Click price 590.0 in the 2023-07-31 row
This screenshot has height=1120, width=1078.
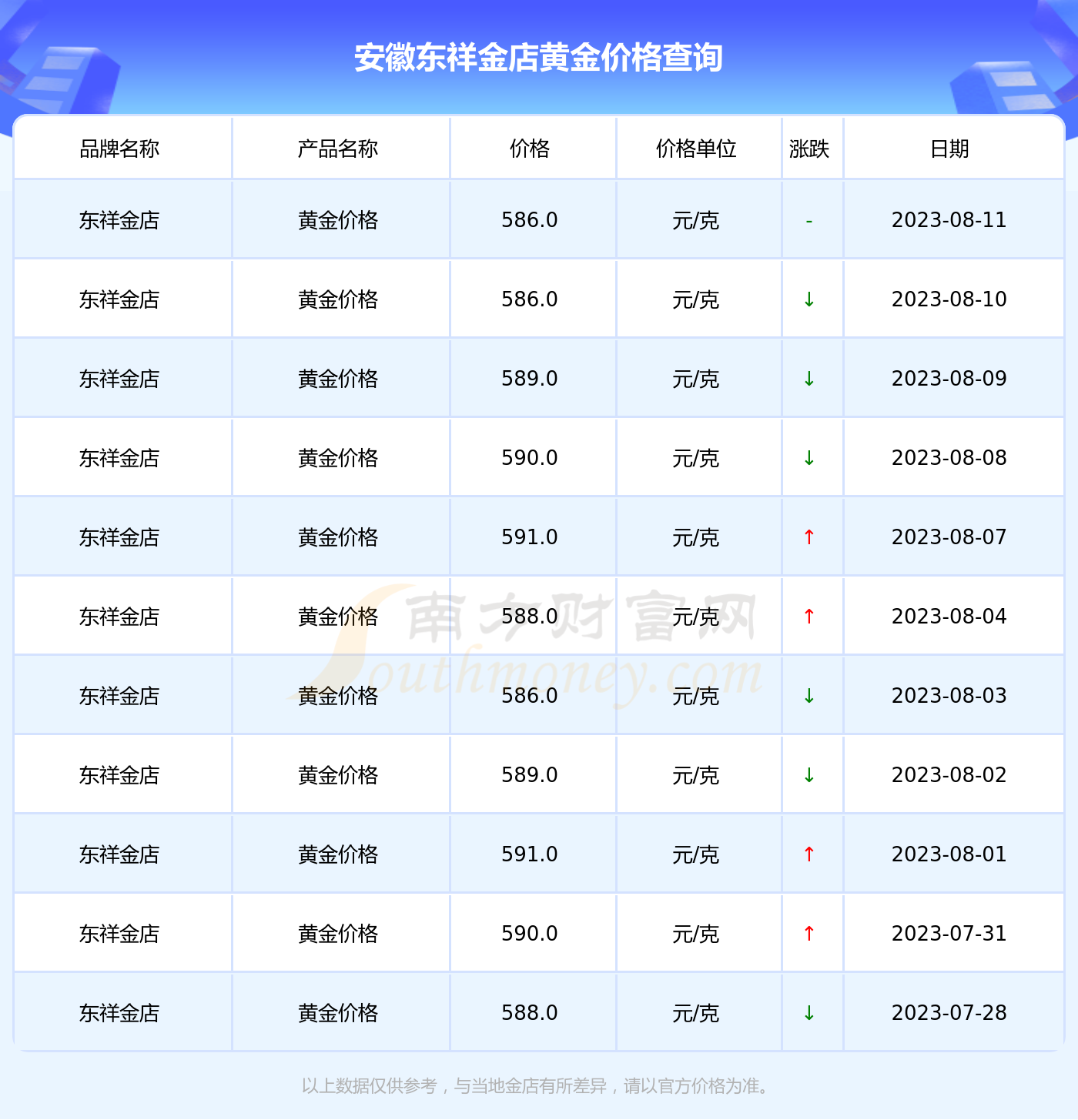530,934
